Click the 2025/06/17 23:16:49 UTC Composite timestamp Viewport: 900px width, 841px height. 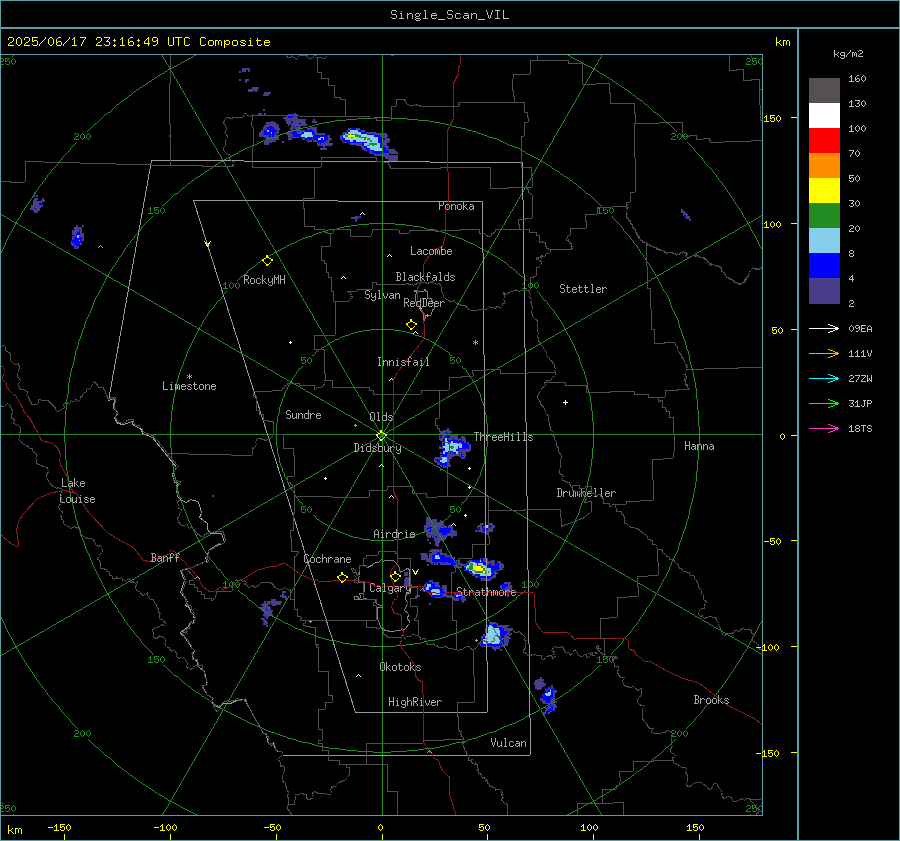coord(138,42)
